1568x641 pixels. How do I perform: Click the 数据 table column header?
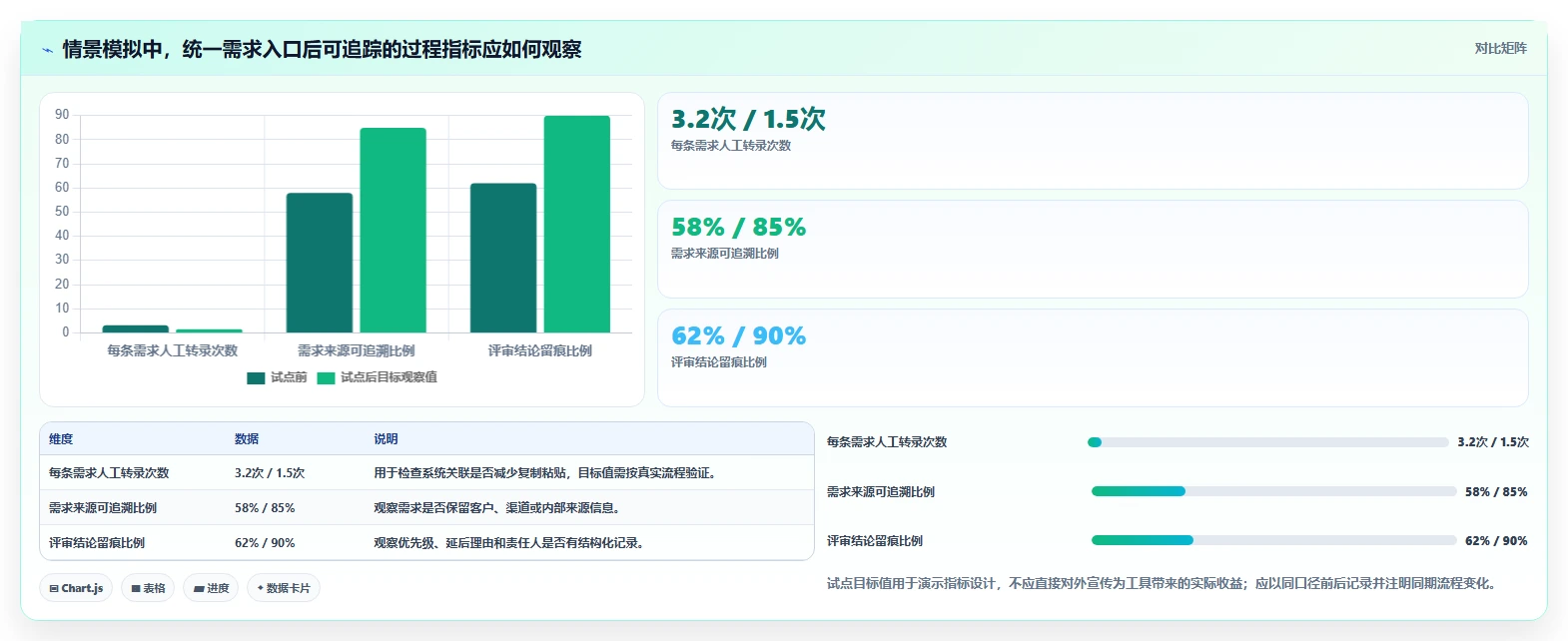coord(247,439)
